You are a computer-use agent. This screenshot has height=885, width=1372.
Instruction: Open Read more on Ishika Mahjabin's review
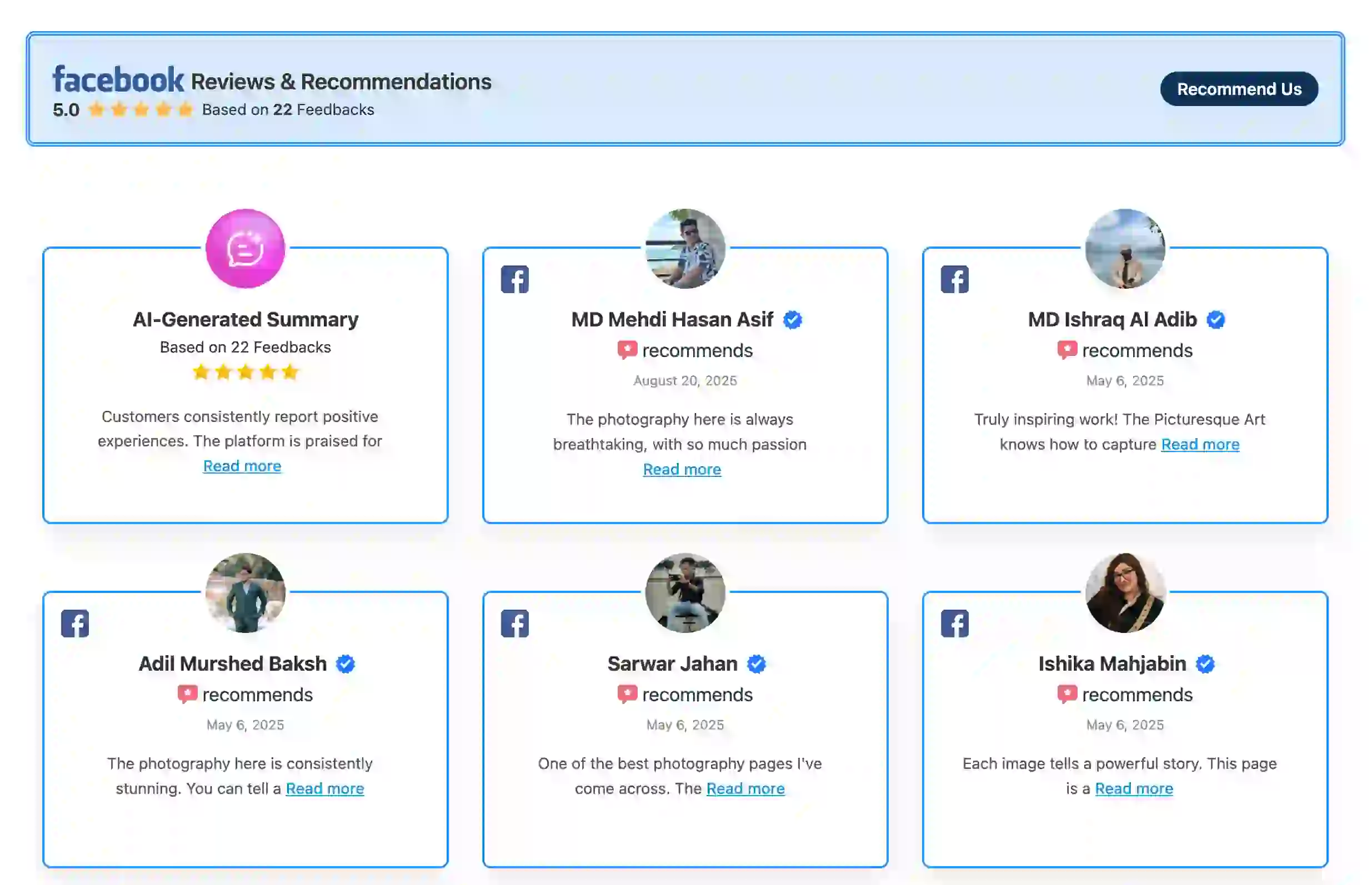point(1134,788)
